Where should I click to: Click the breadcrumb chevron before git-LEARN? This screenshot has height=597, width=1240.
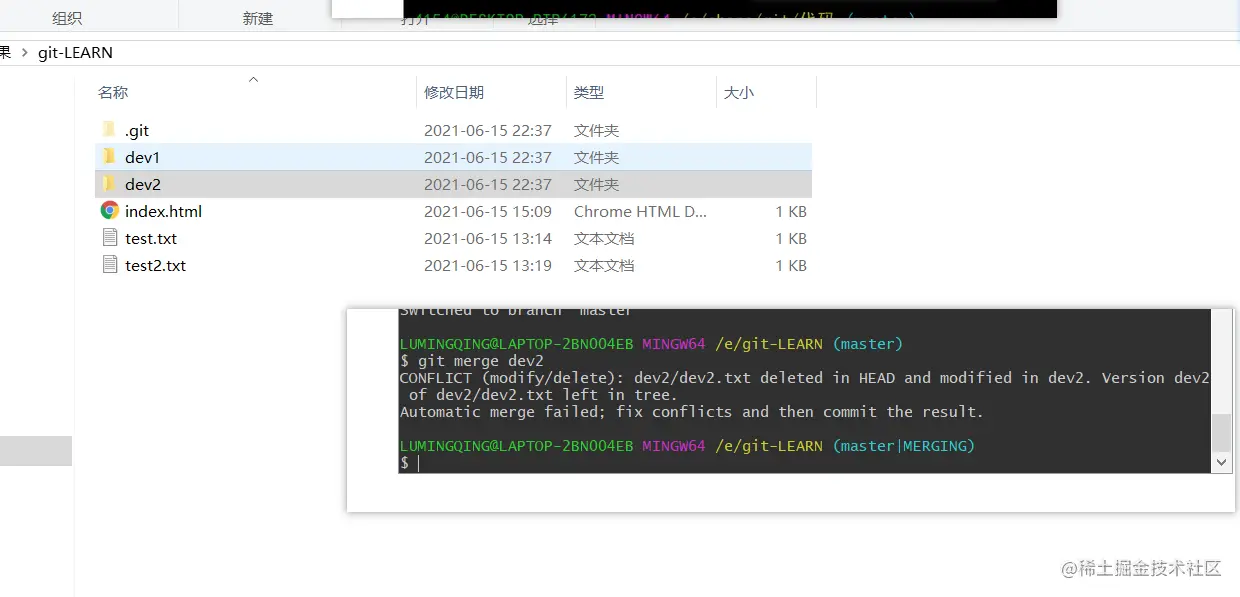point(24,52)
